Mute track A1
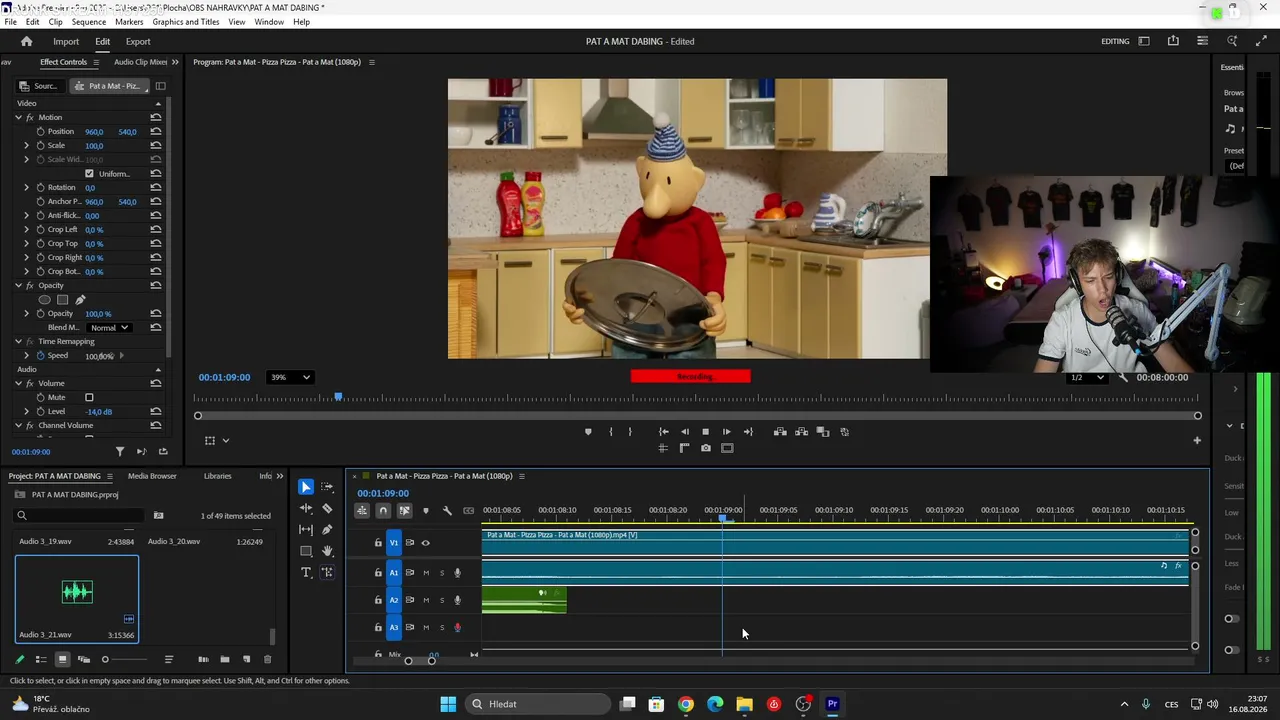This screenshot has width=1280, height=720. pos(426,573)
